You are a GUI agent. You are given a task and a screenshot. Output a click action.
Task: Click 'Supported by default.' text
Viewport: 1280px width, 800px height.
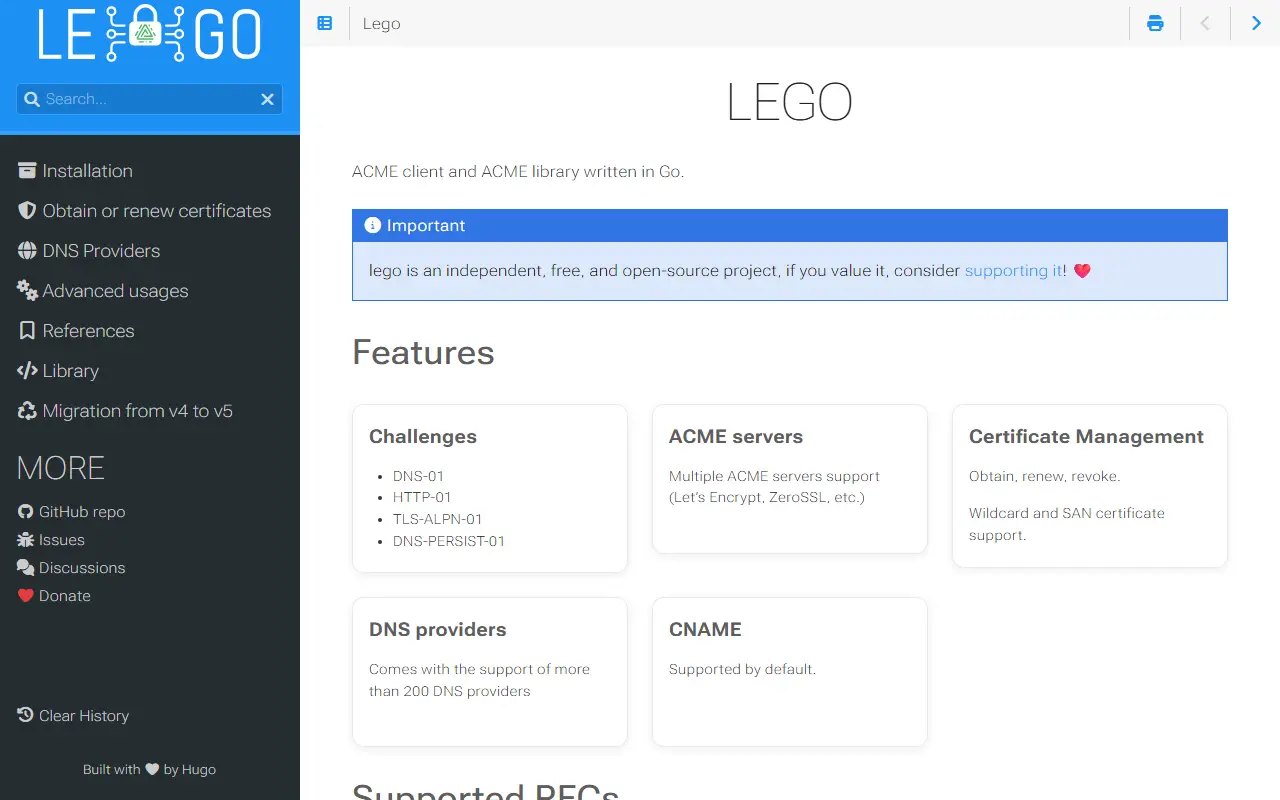click(742, 669)
